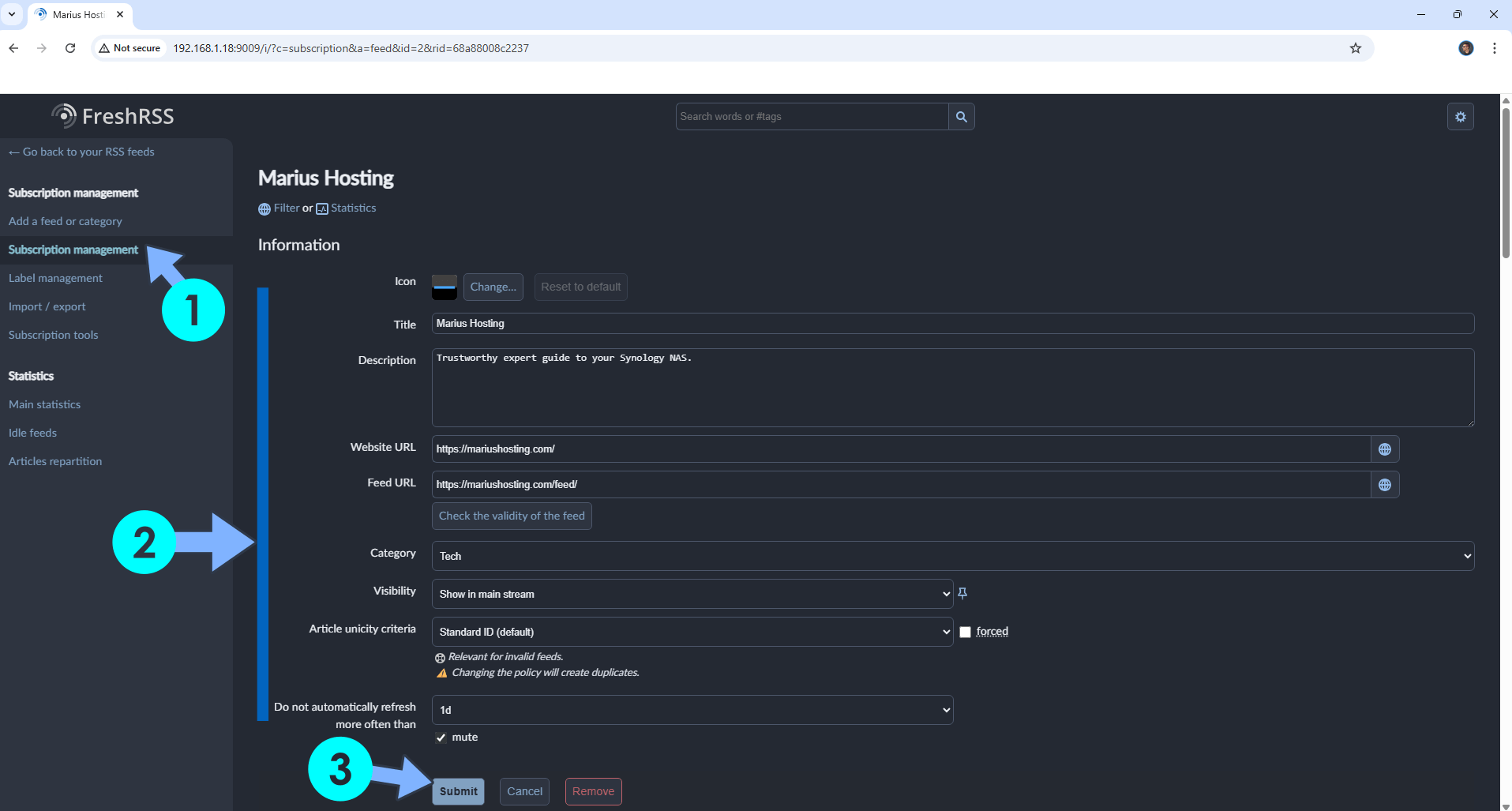Screen dimensions: 1512x811
Task: Reload the browser page
Action: coord(70,48)
